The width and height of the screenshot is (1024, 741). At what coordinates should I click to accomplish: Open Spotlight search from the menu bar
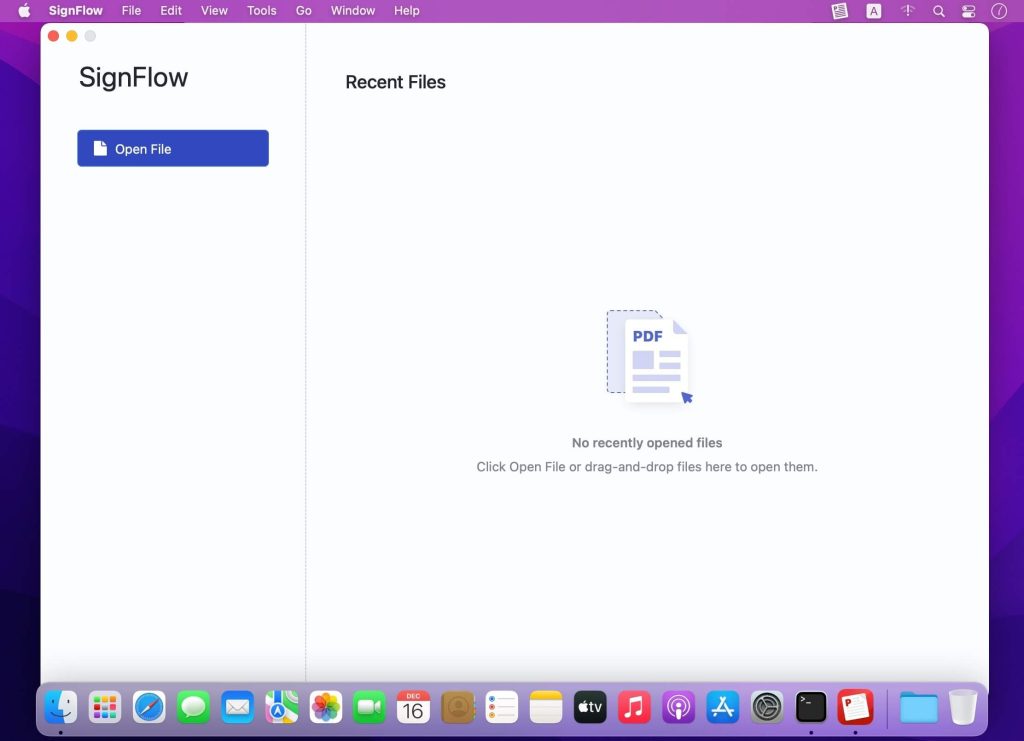[x=938, y=11]
